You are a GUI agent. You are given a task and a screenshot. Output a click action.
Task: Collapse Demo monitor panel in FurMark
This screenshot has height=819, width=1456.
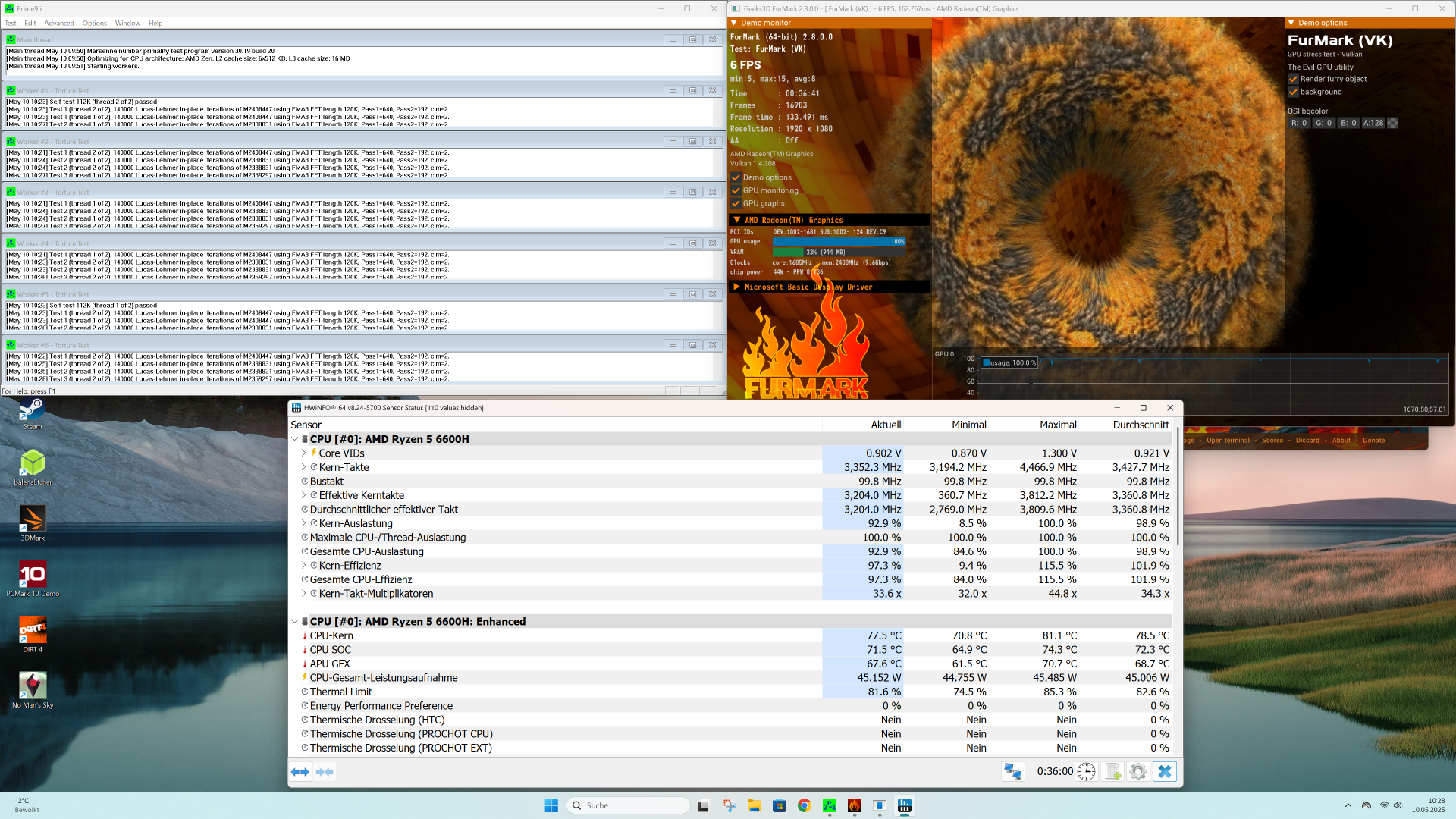[x=734, y=23]
